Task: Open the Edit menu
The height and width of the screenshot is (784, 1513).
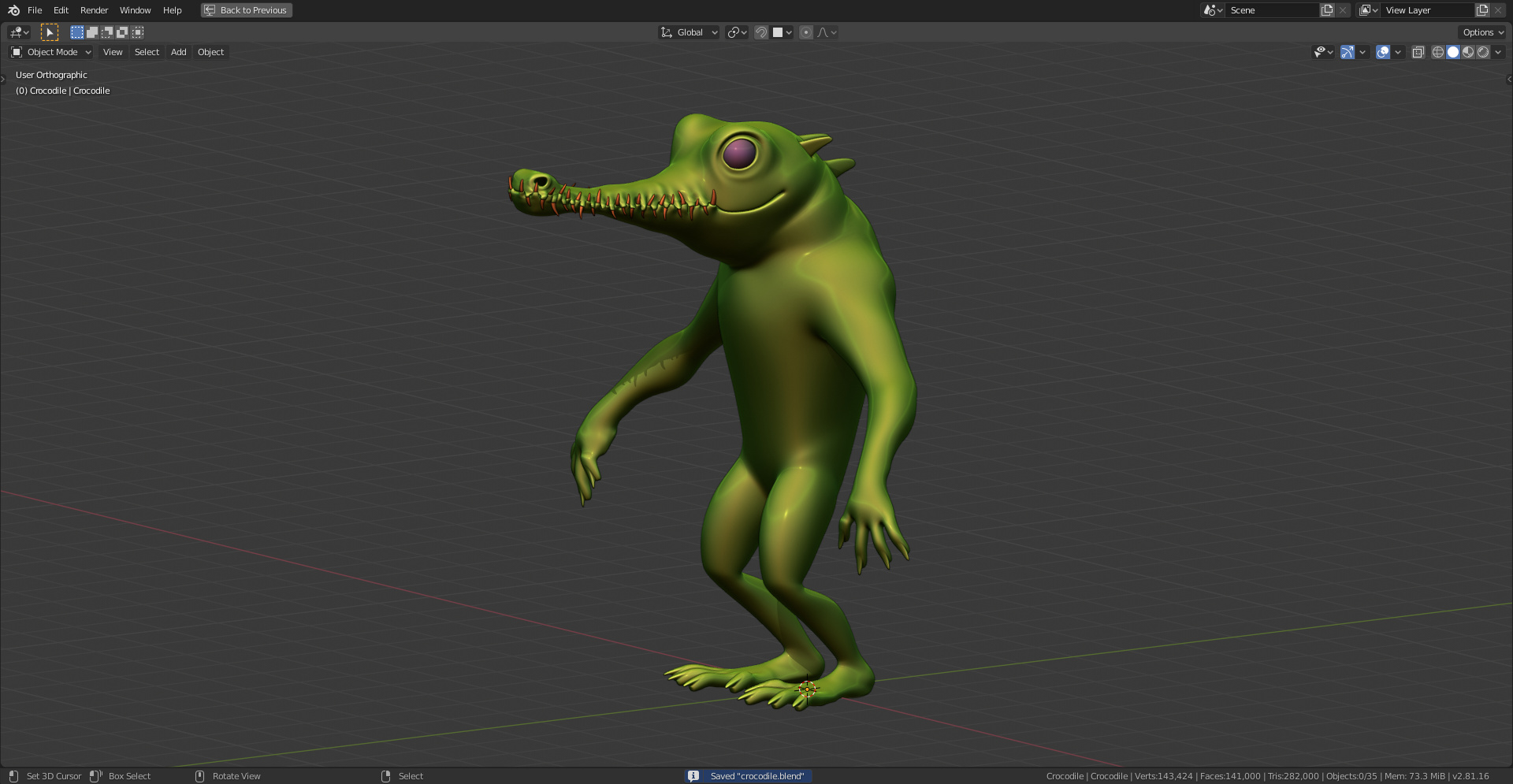Action: coord(61,10)
